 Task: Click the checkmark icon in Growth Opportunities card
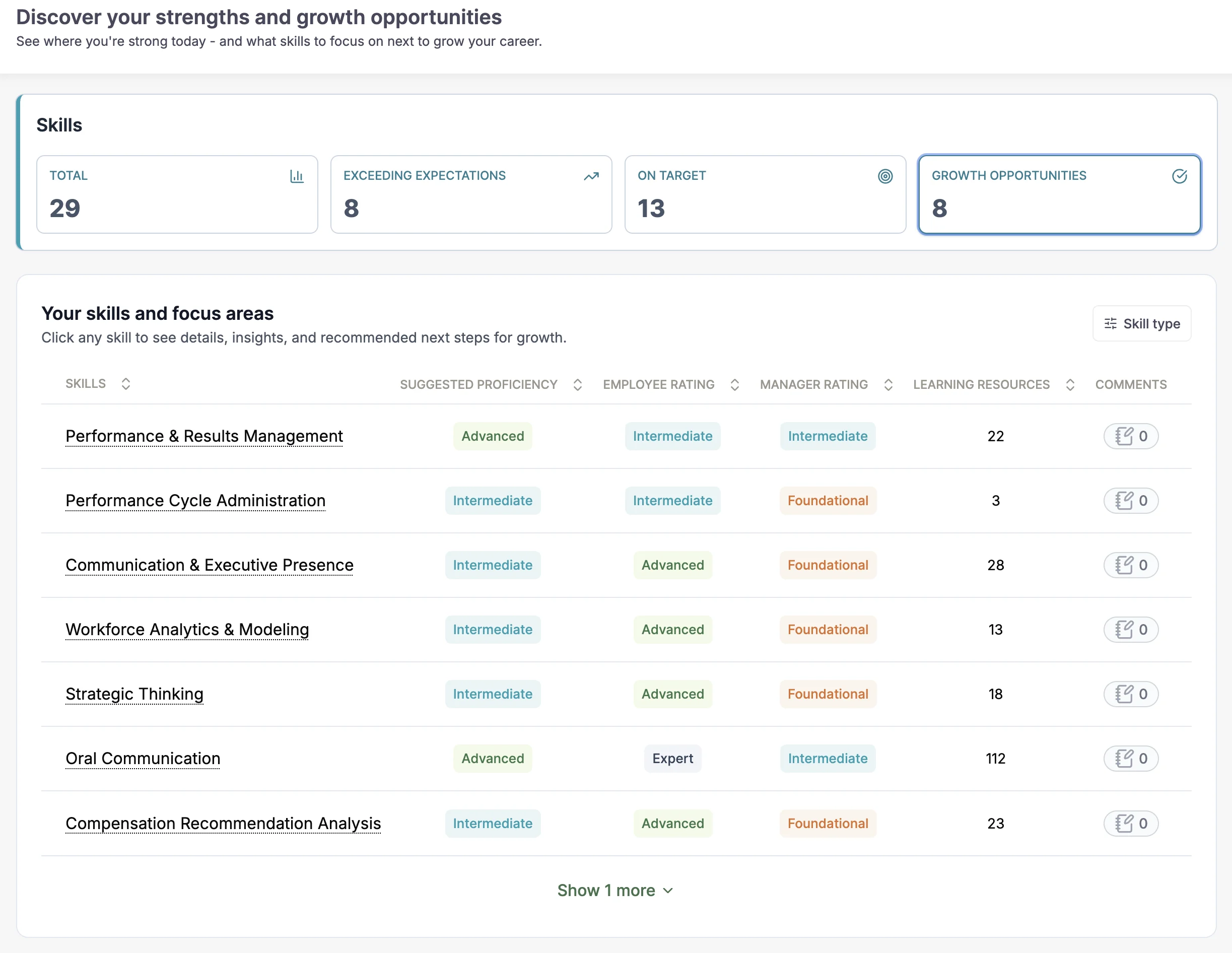point(1180,176)
